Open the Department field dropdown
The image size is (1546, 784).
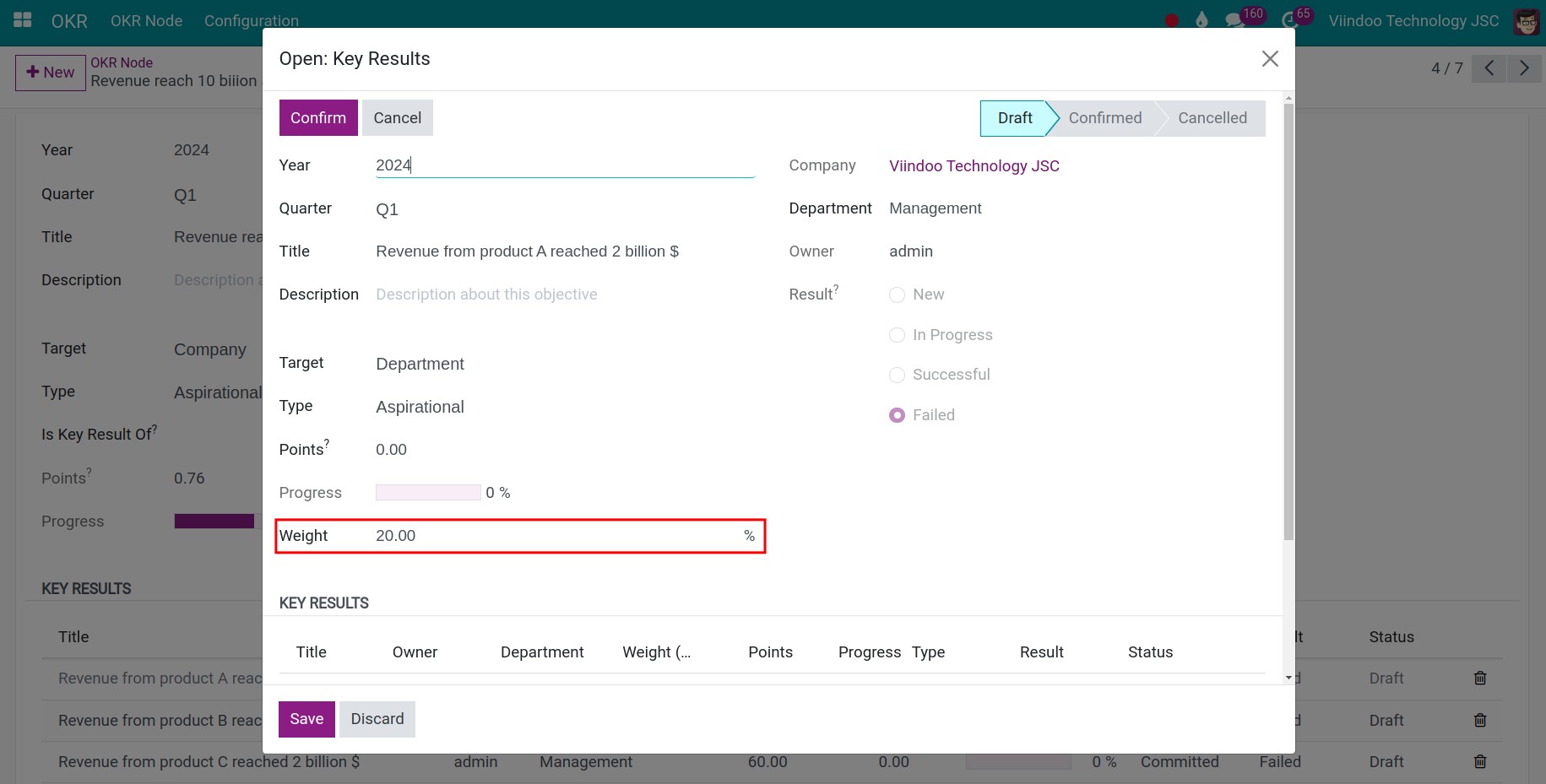tap(935, 208)
